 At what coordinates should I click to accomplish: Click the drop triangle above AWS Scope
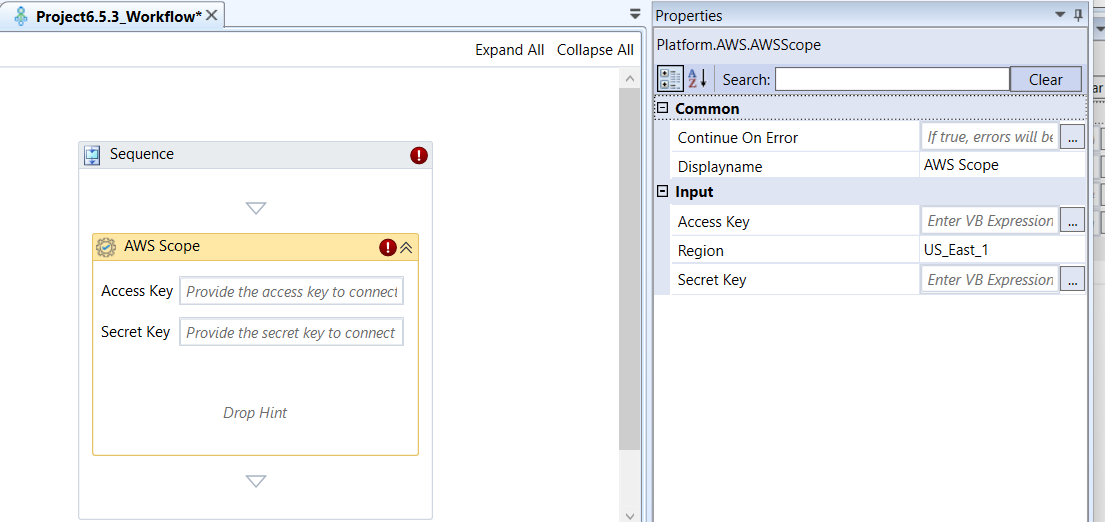pos(256,208)
